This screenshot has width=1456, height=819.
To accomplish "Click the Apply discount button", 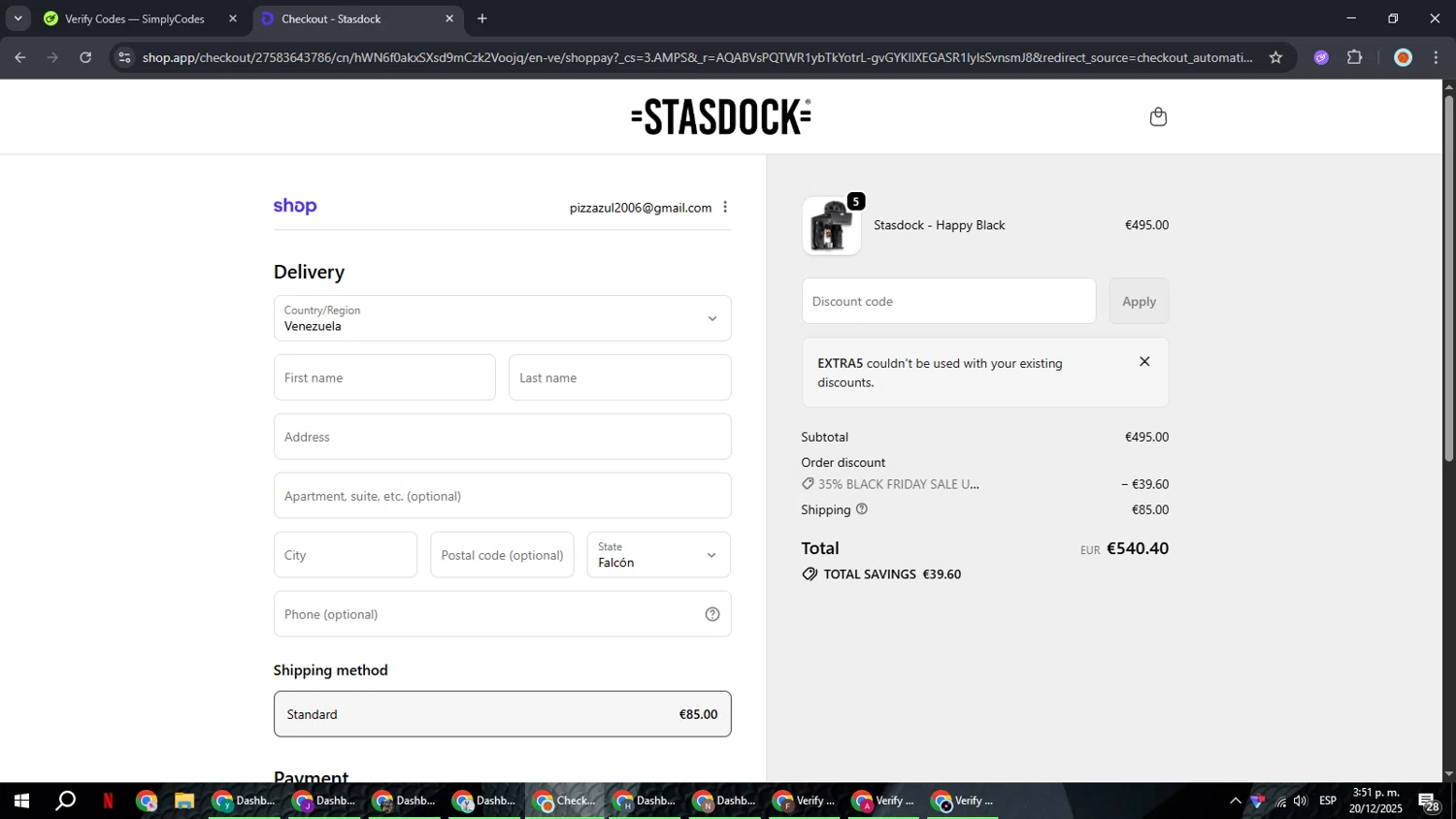I will coord(1139,301).
